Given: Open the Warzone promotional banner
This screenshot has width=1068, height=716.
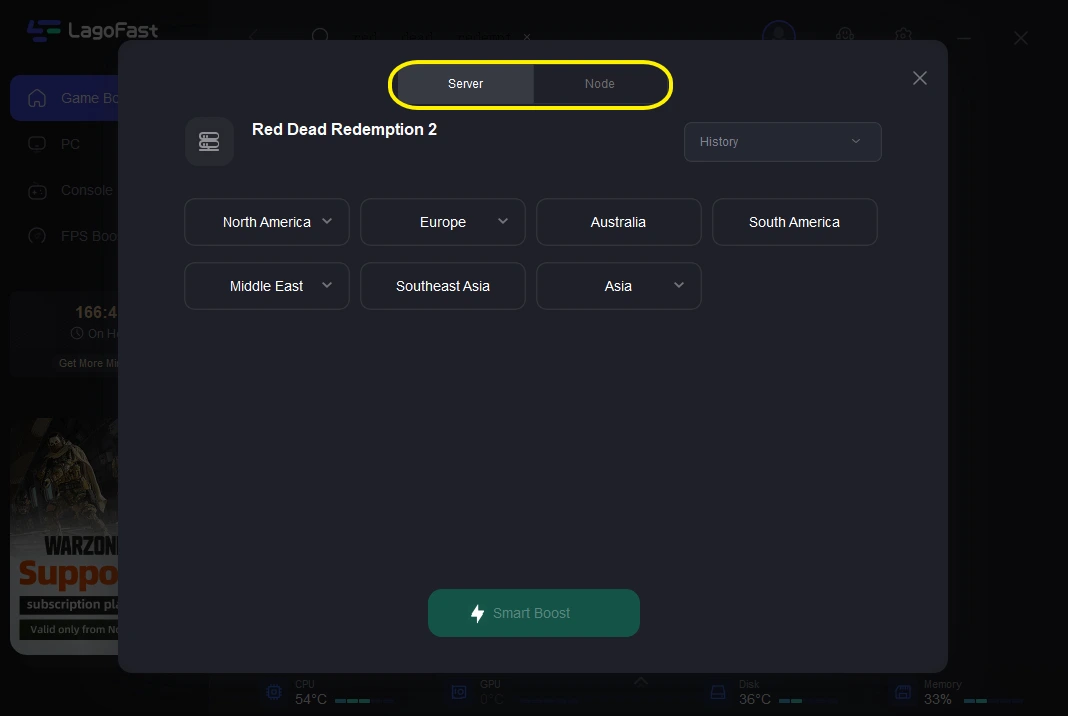Looking at the screenshot, I should 65,536.
